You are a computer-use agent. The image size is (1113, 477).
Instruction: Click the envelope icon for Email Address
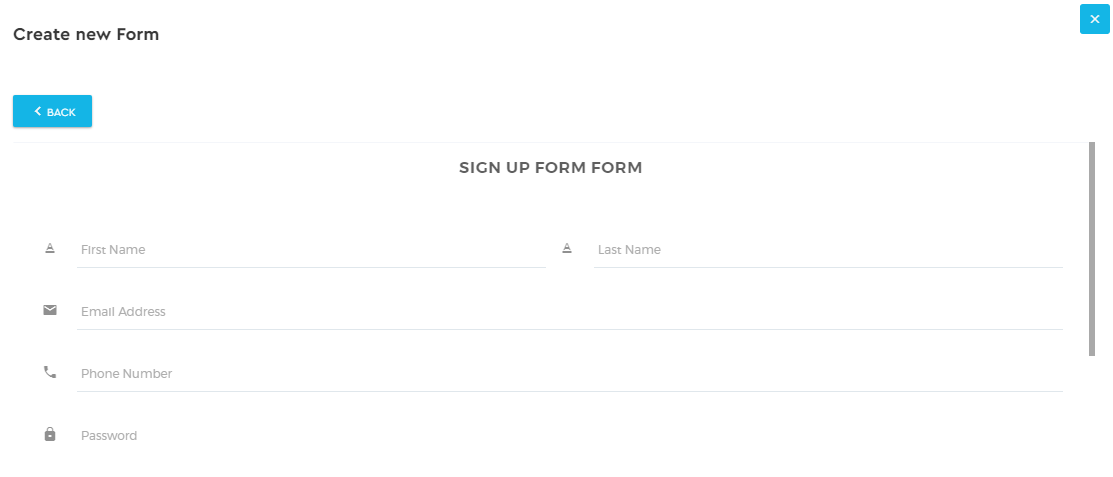50,310
